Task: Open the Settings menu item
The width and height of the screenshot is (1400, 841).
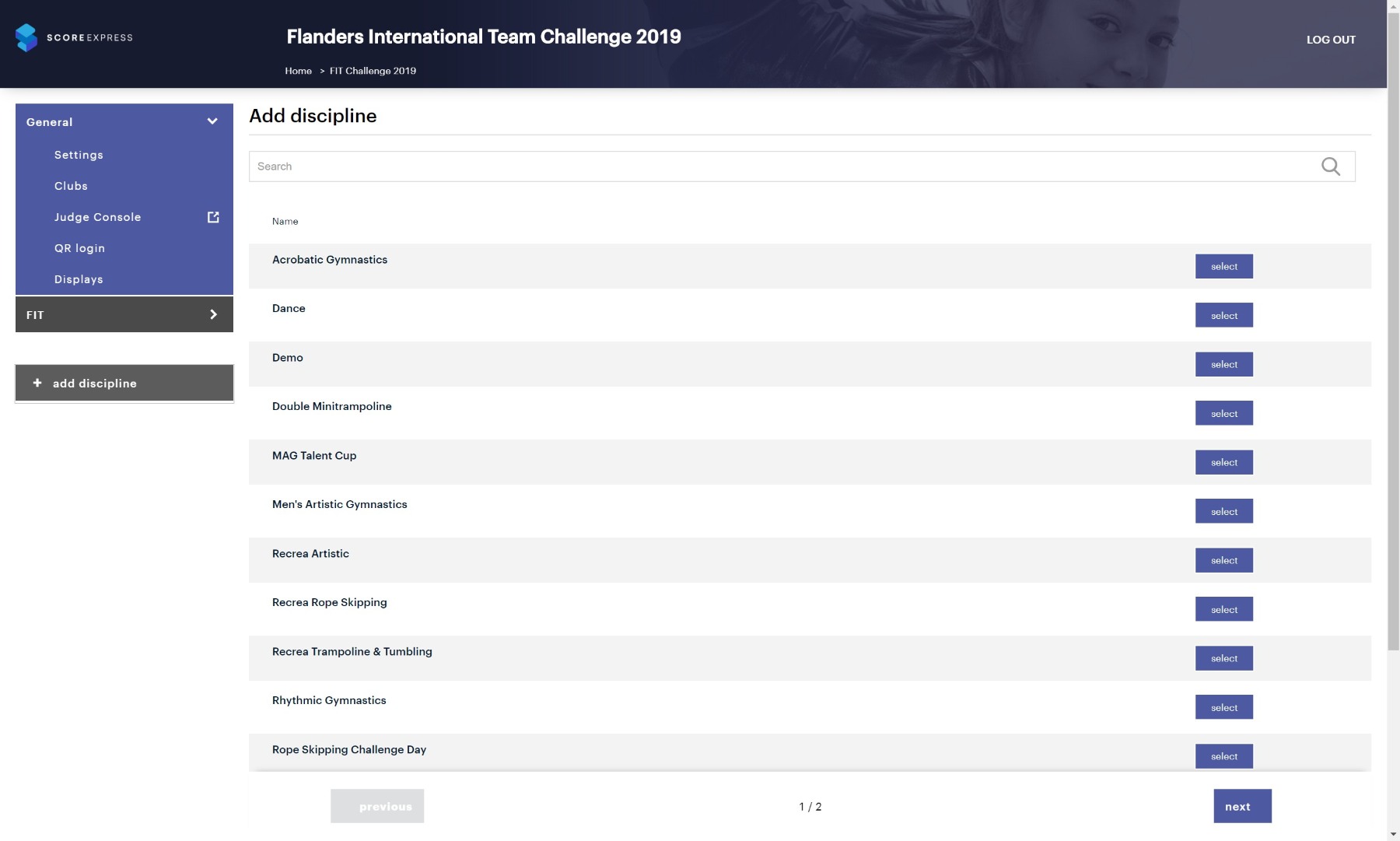Action: click(x=79, y=155)
